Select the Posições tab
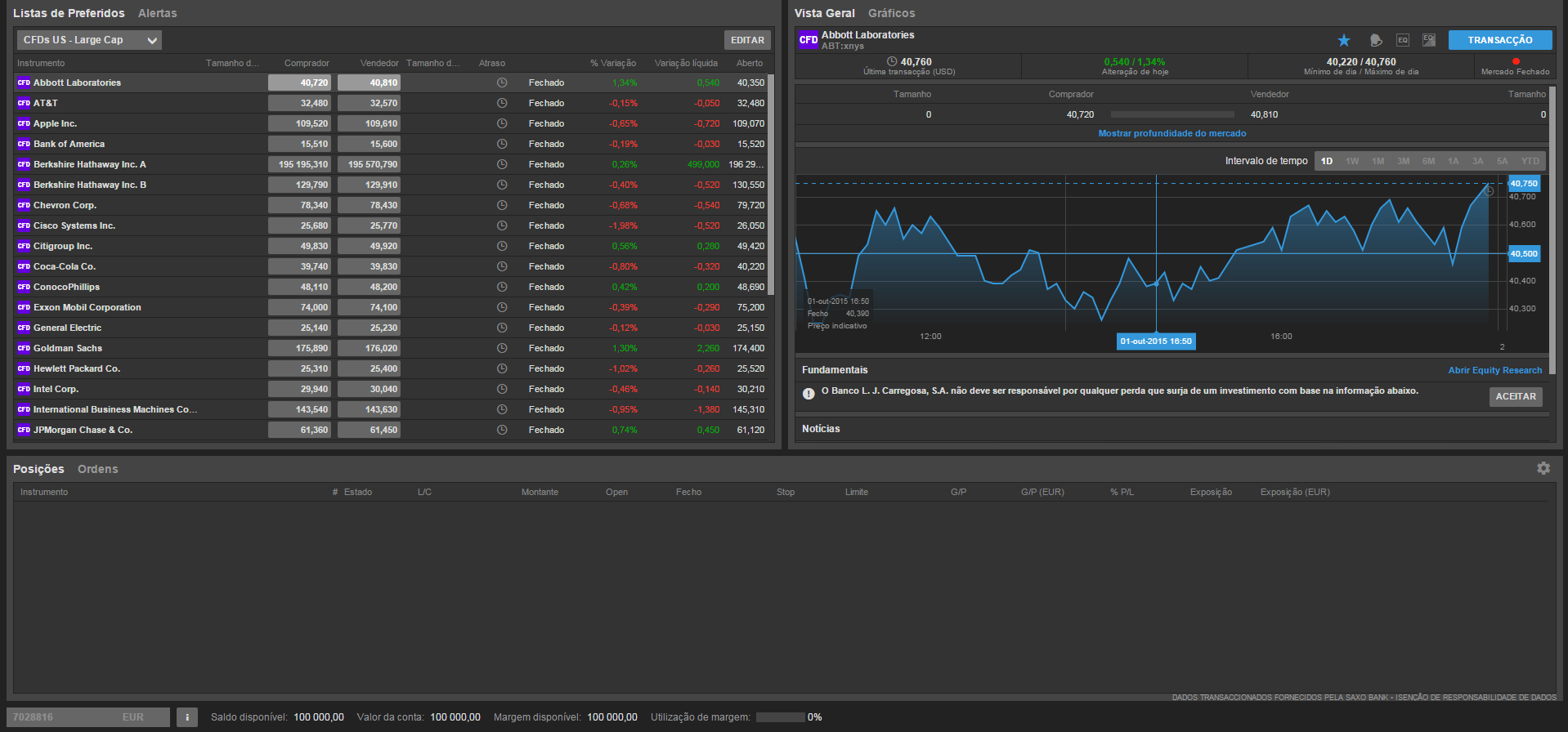Screen dimensions: 1568x732 click(38, 469)
